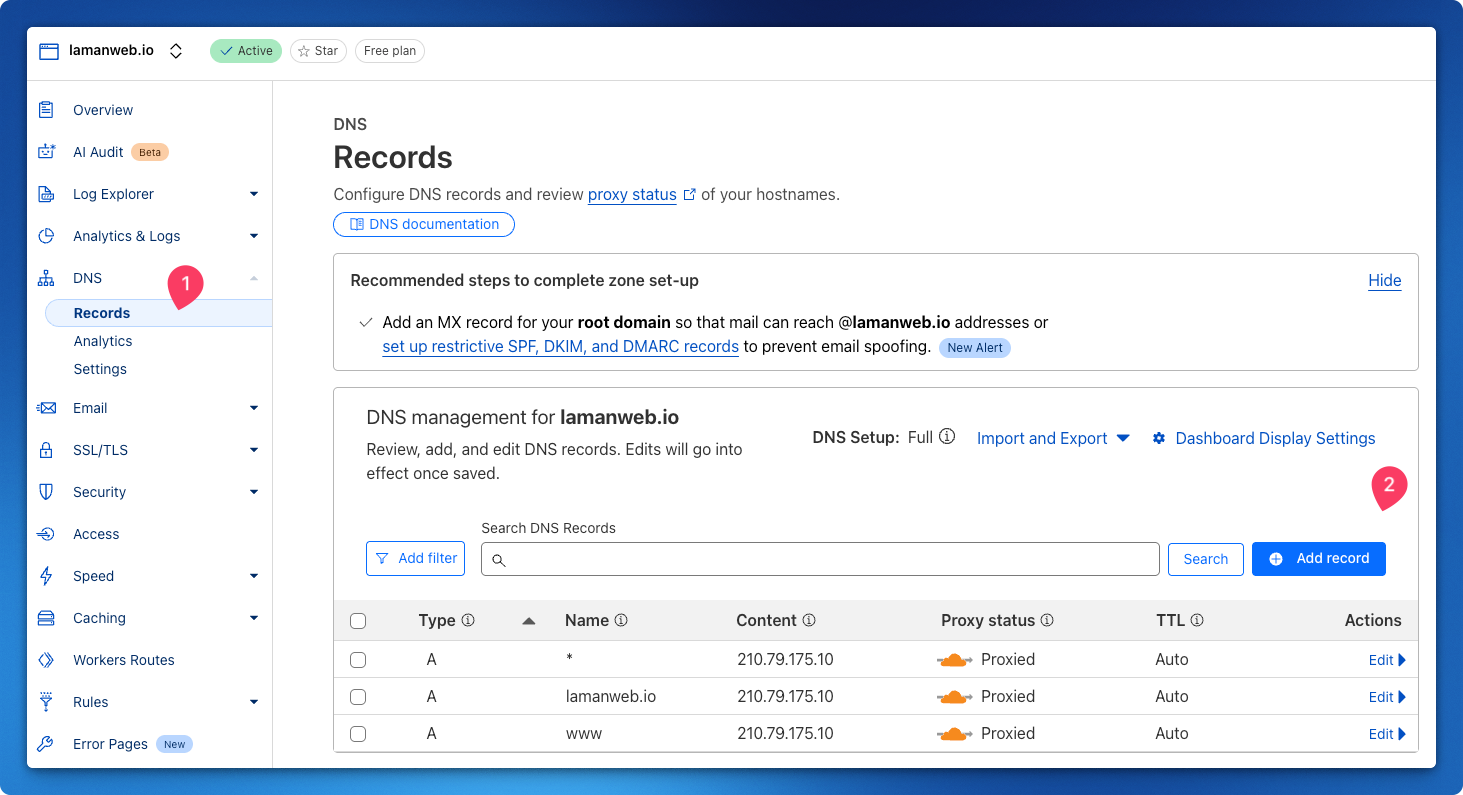Viewport: 1463px width, 795px height.
Task: Click the Free plan badge
Action: click(390, 51)
